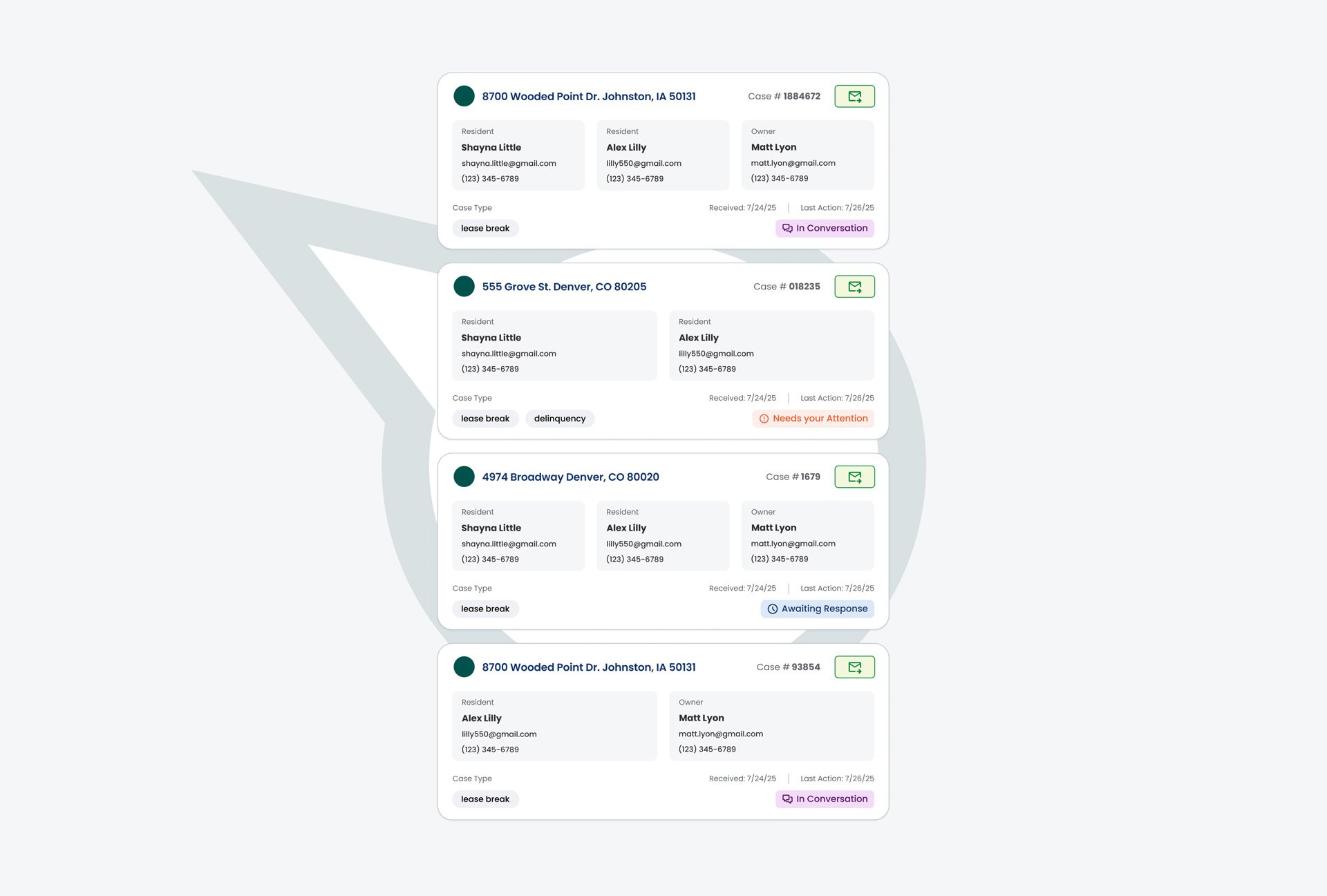Click the avatar circle beside 4974 Broadway
This screenshot has height=896, width=1327.
tap(464, 477)
